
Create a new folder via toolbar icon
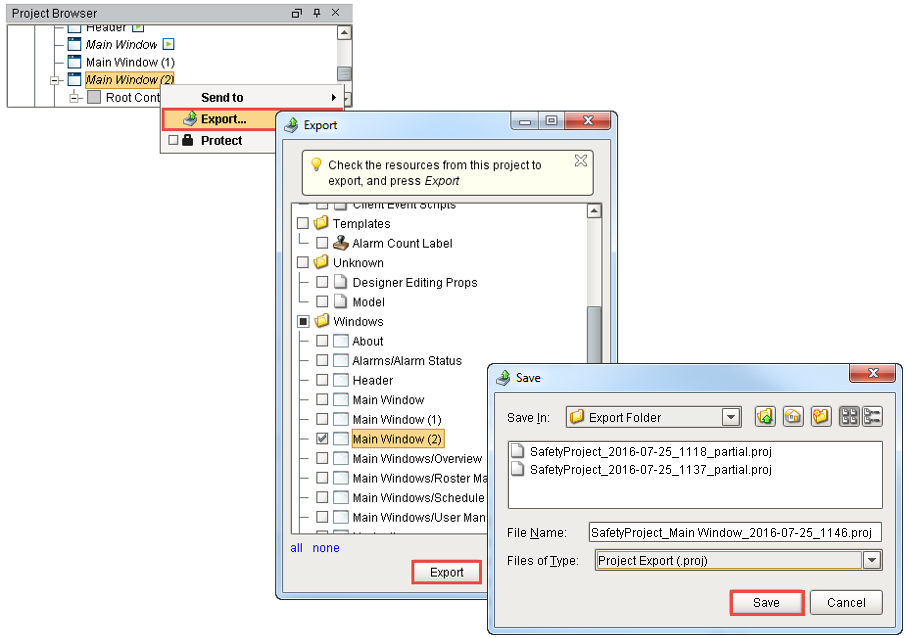821,417
